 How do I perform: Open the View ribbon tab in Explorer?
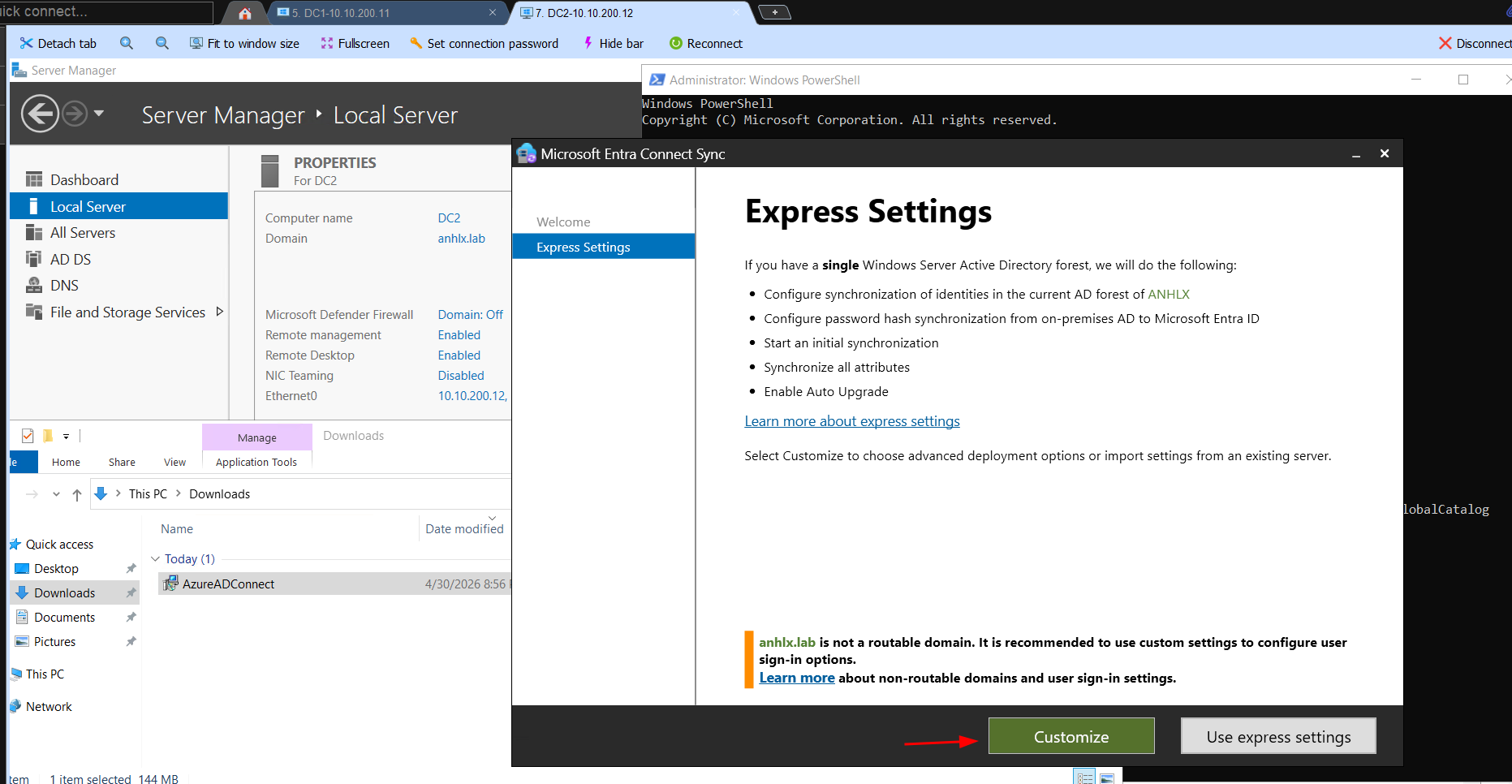pos(174,462)
